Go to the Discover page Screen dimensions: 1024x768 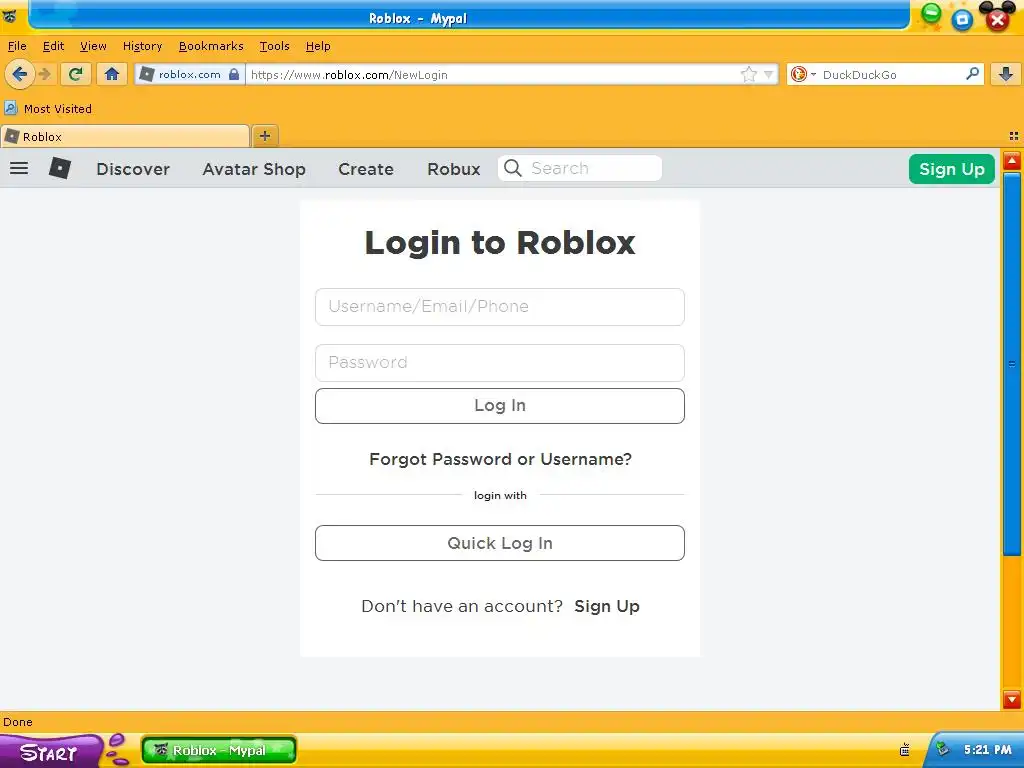[x=133, y=169]
